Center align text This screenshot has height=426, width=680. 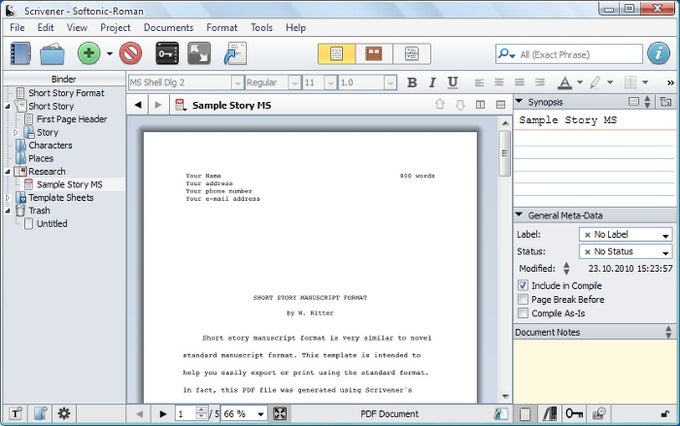(499, 82)
